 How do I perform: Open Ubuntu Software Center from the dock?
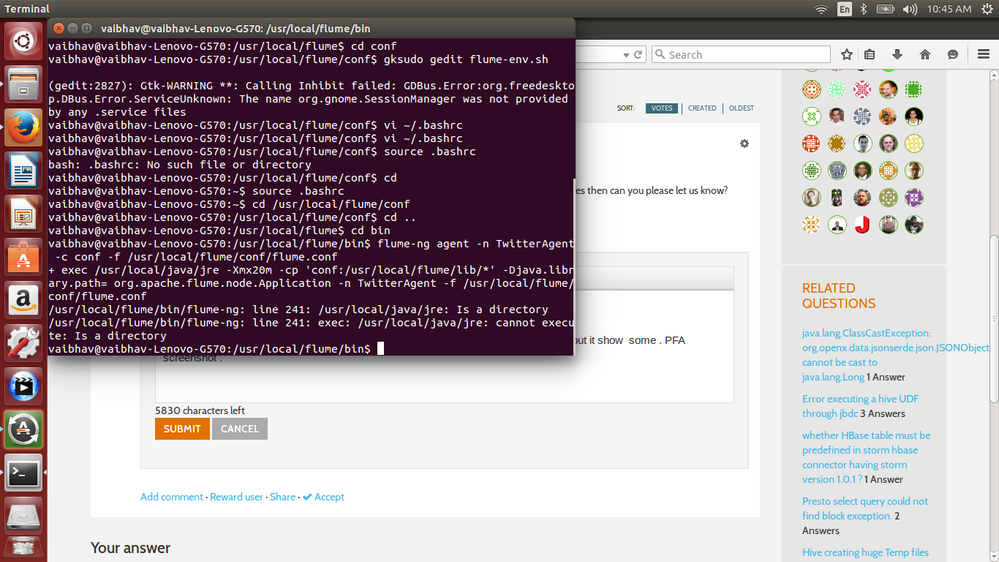[24, 257]
